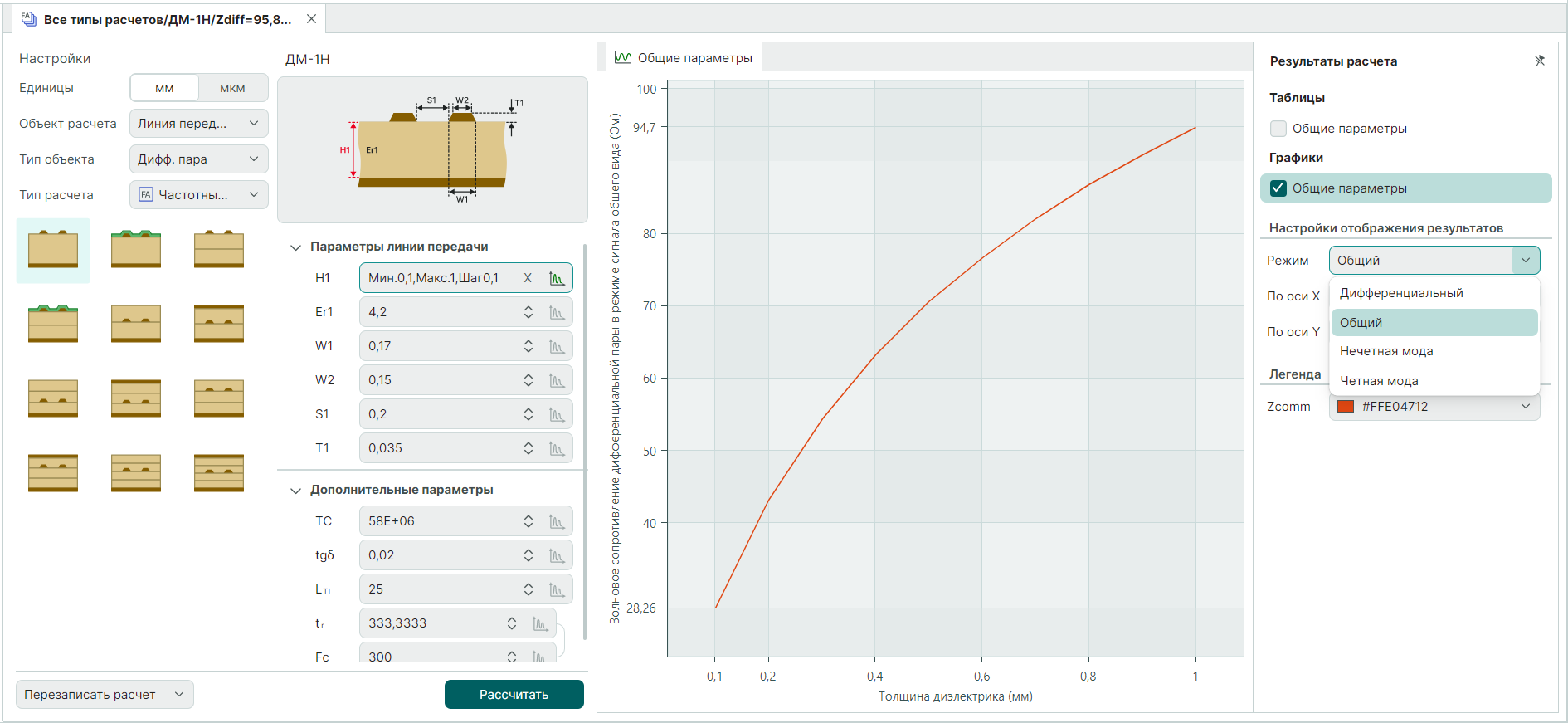The height and width of the screenshot is (723, 1568).
Task: Select the coated microstrip structure with green mask
Action: (136, 249)
